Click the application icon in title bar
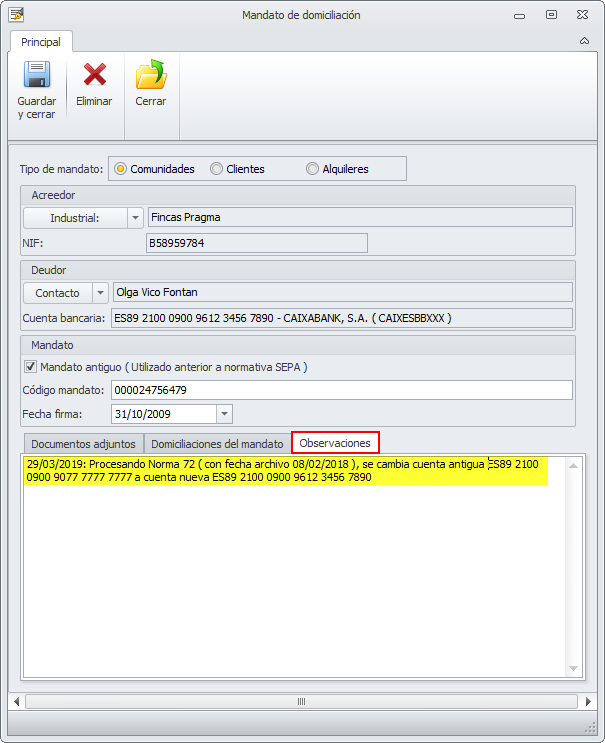Viewport: 605px width, 743px height. (16, 15)
